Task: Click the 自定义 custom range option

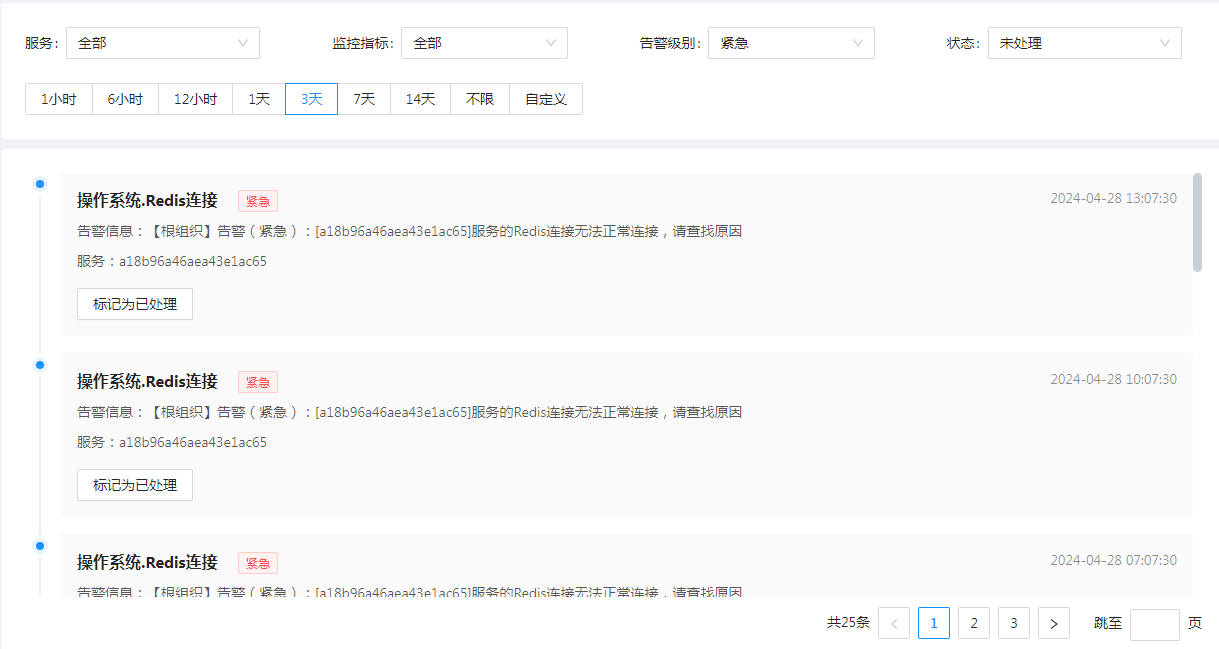Action: (546, 99)
